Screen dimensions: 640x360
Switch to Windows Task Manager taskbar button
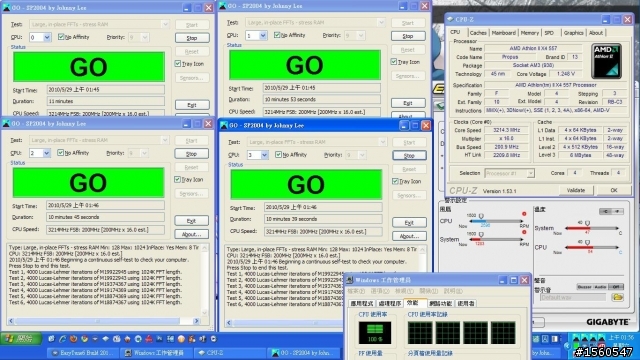tap(155, 353)
